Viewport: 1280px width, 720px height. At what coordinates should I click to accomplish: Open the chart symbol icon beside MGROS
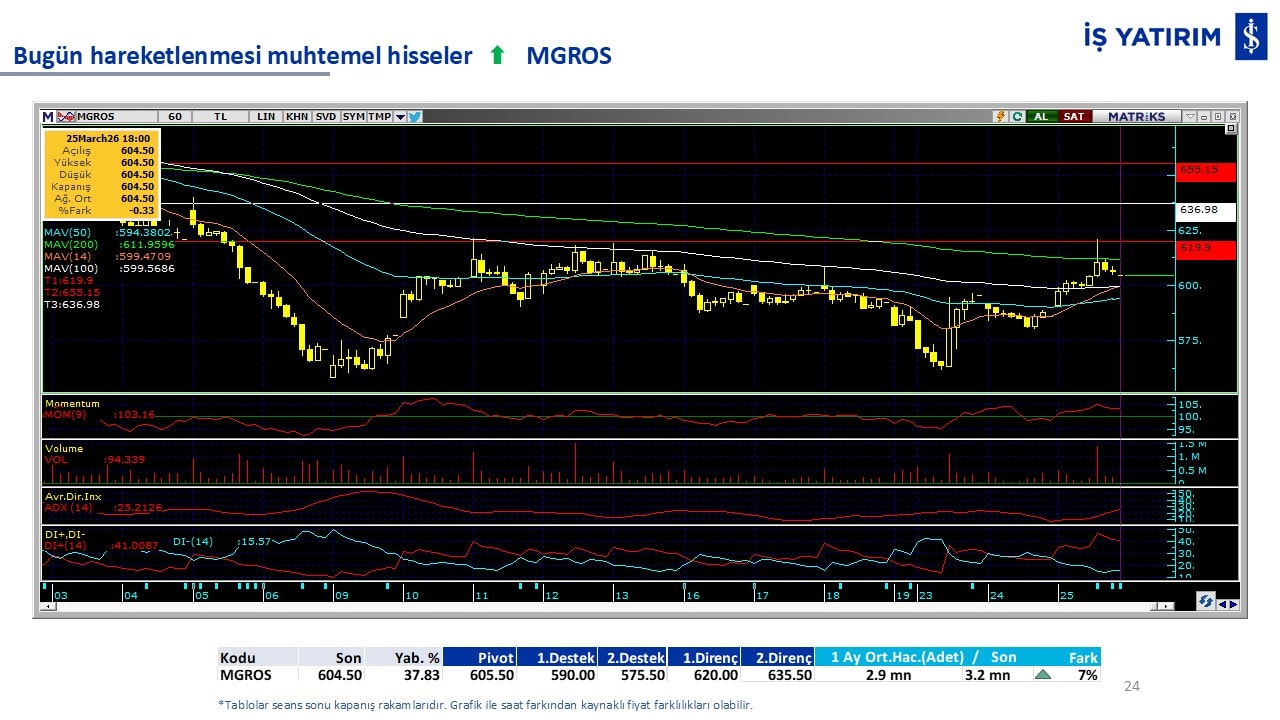[66, 116]
